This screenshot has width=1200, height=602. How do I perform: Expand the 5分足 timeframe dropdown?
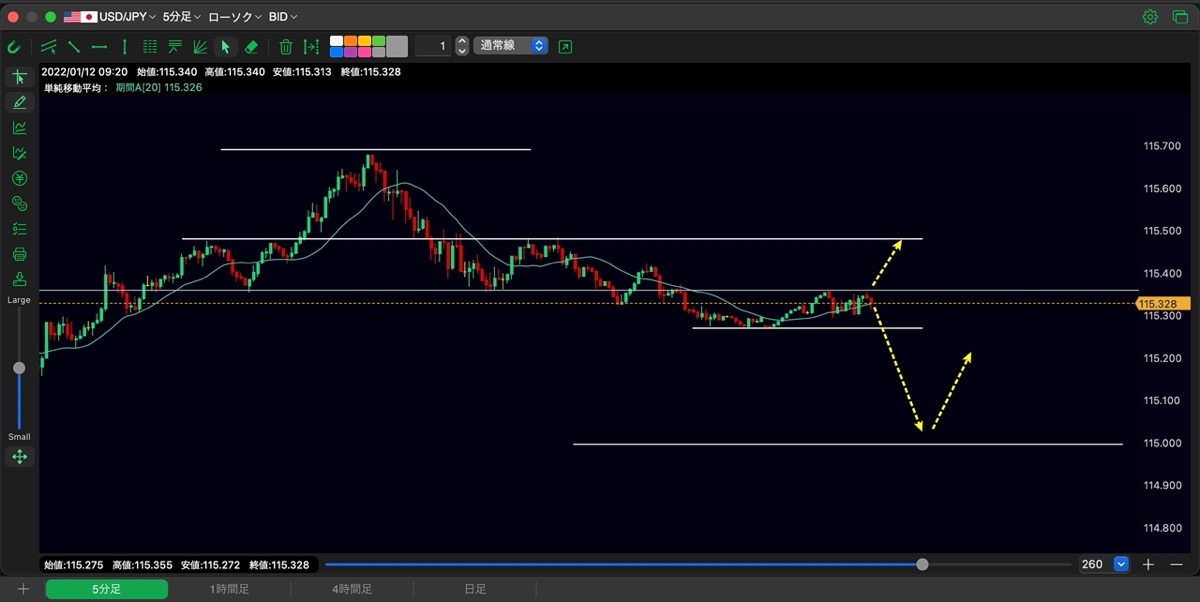[181, 17]
